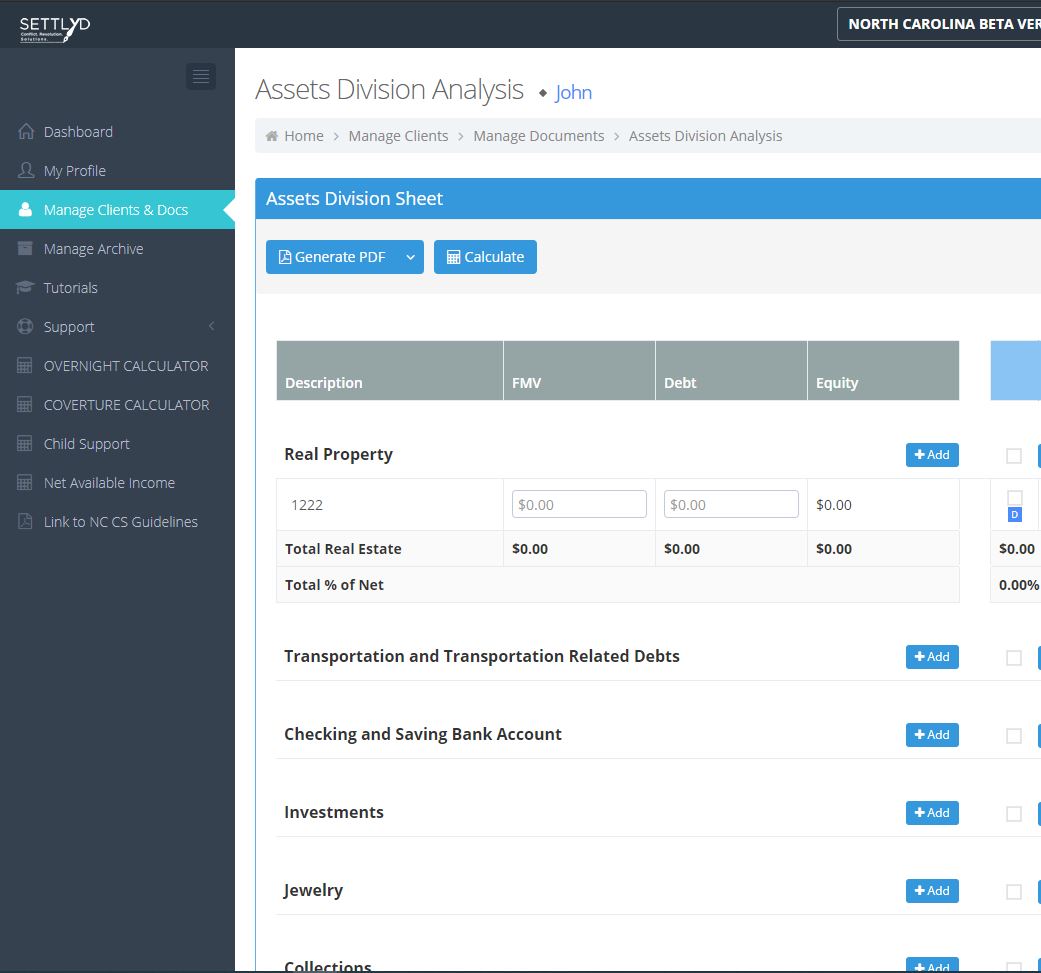The height and width of the screenshot is (973, 1041).
Task: Click the Manage Archive box icon
Action: coord(26,249)
